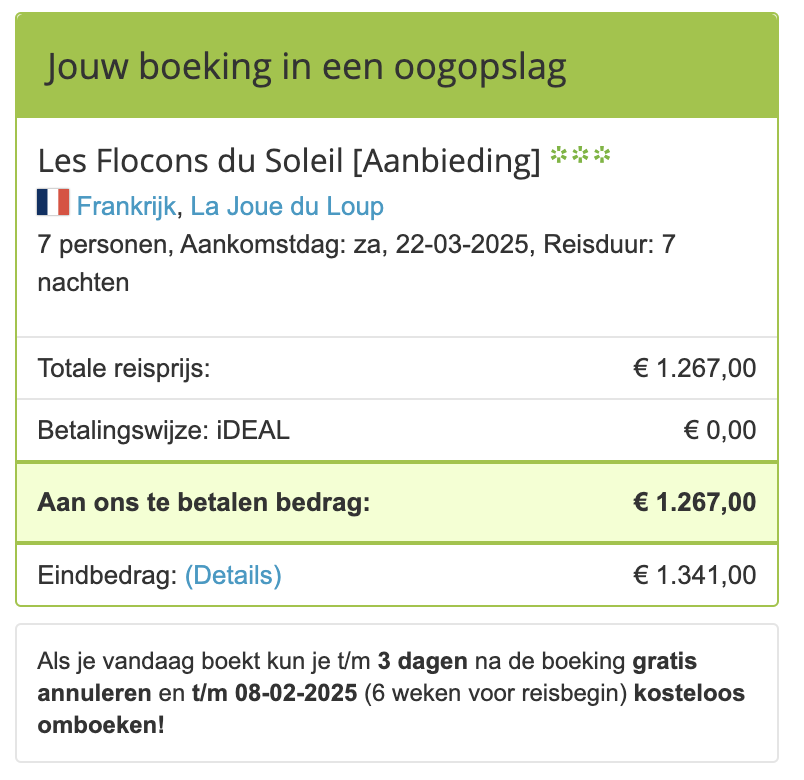
Task: Click the 'Jouw boeking in een oogopslag' header
Action: click(306, 68)
